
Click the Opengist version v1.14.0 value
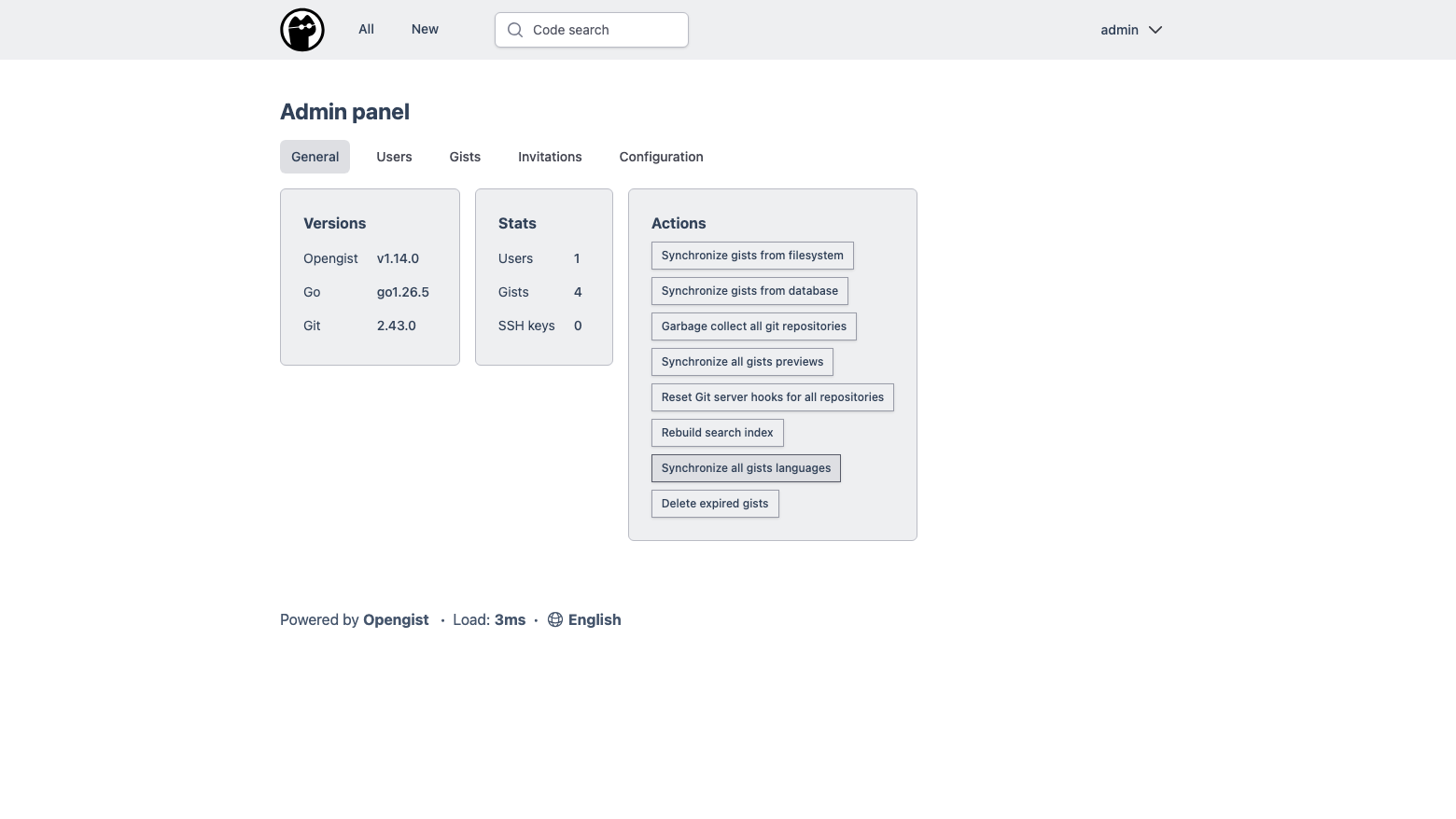(x=398, y=258)
